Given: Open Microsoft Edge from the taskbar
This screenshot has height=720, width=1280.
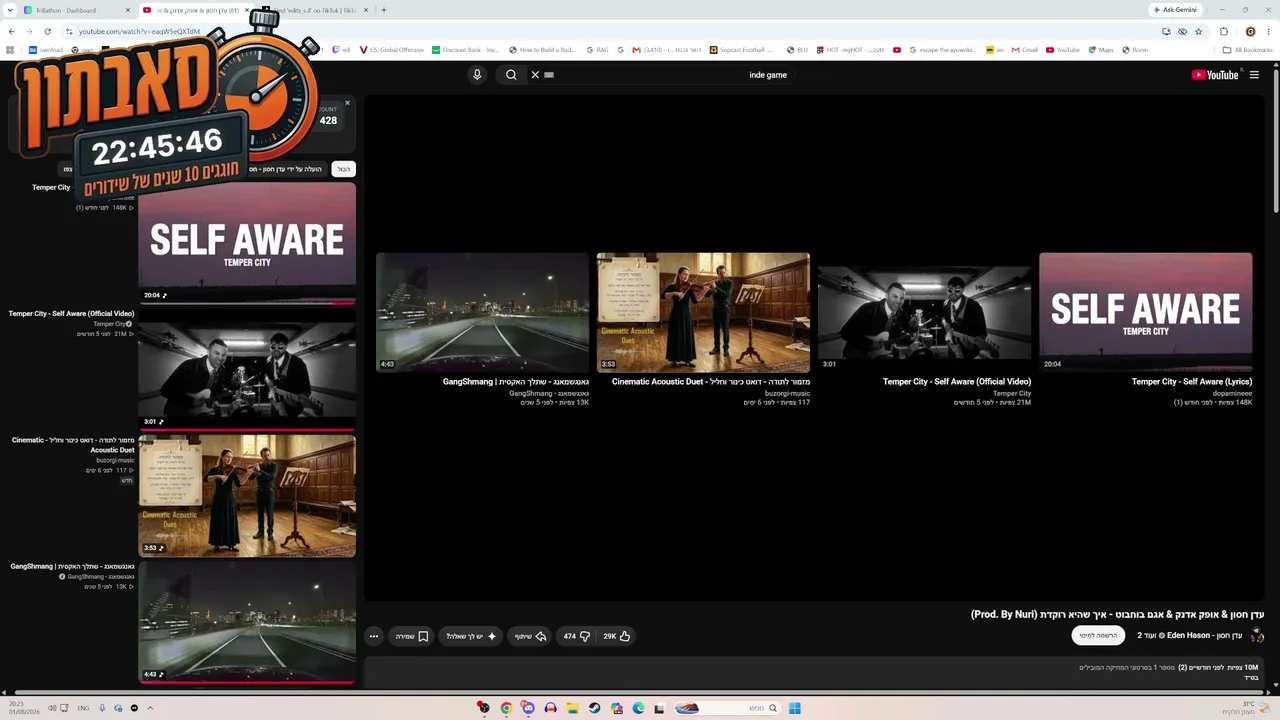Looking at the screenshot, I should (x=638, y=708).
